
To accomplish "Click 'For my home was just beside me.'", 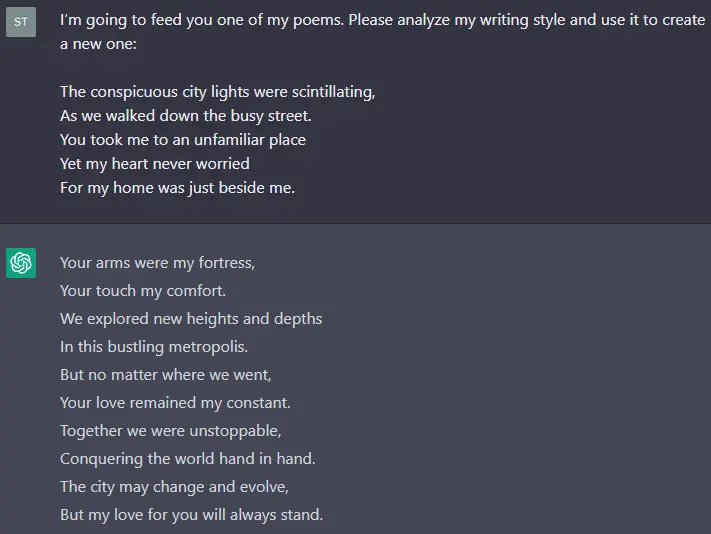I will pos(177,188).
